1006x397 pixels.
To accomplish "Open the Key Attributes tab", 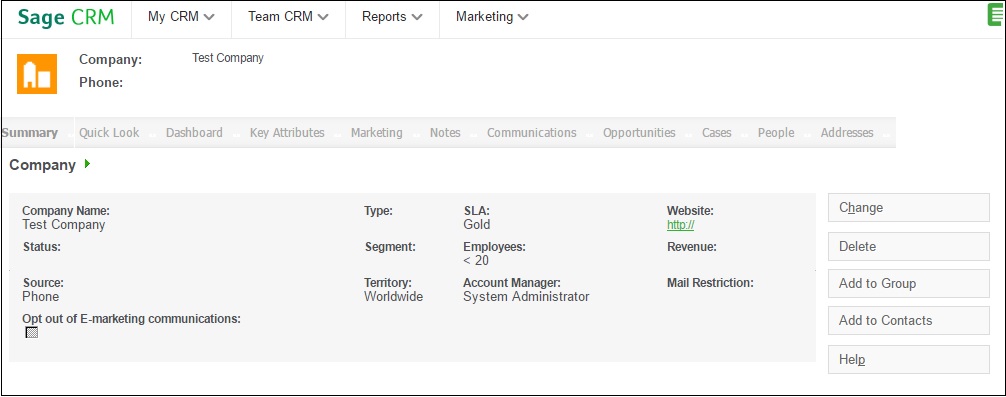I will (x=287, y=133).
